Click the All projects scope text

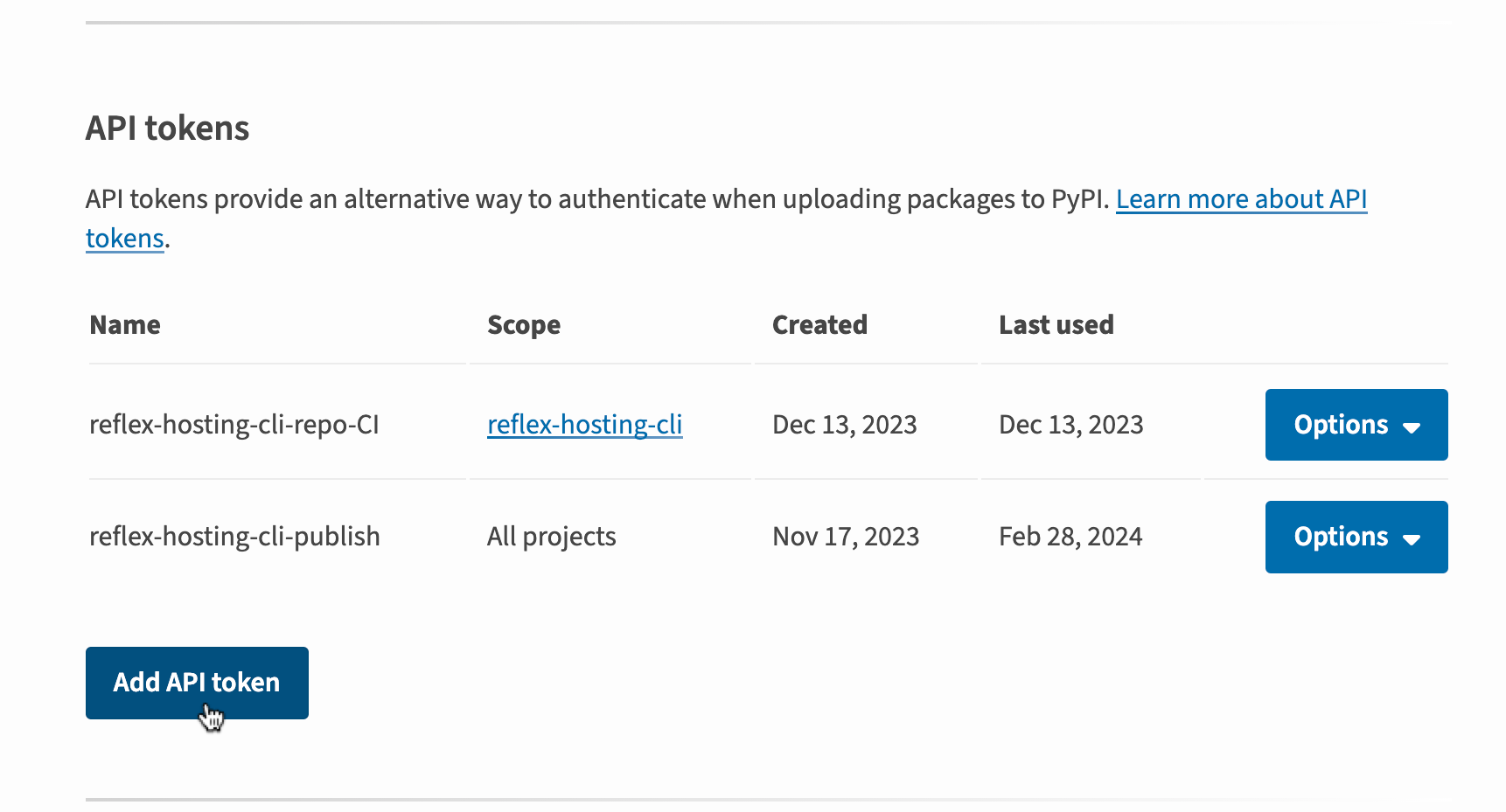pos(551,537)
